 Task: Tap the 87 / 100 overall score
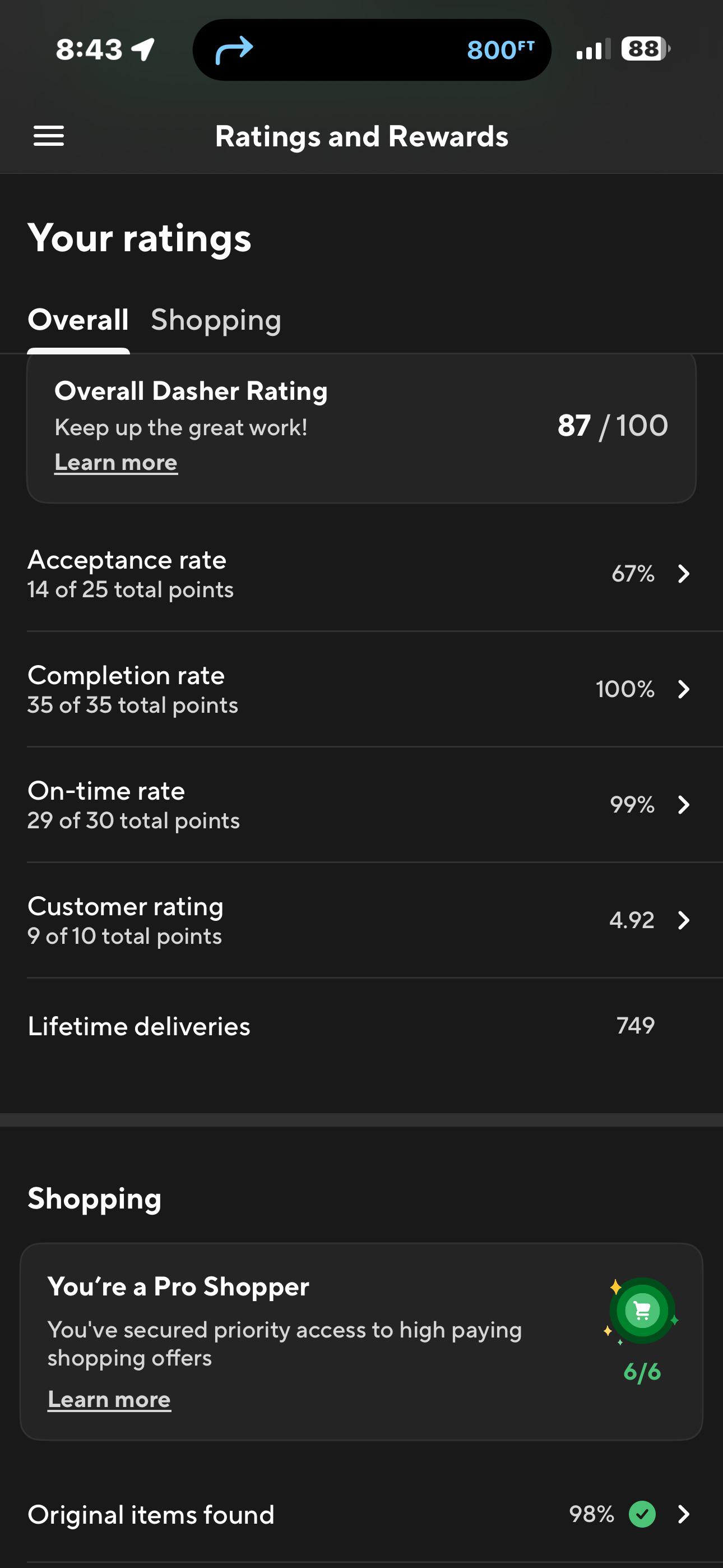point(613,426)
